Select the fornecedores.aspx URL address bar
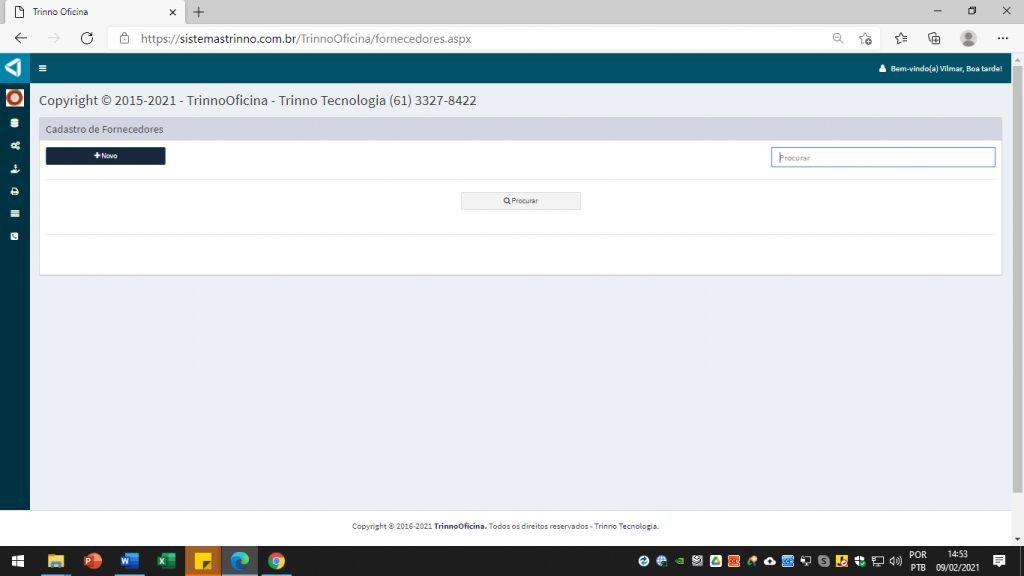 [x=306, y=39]
